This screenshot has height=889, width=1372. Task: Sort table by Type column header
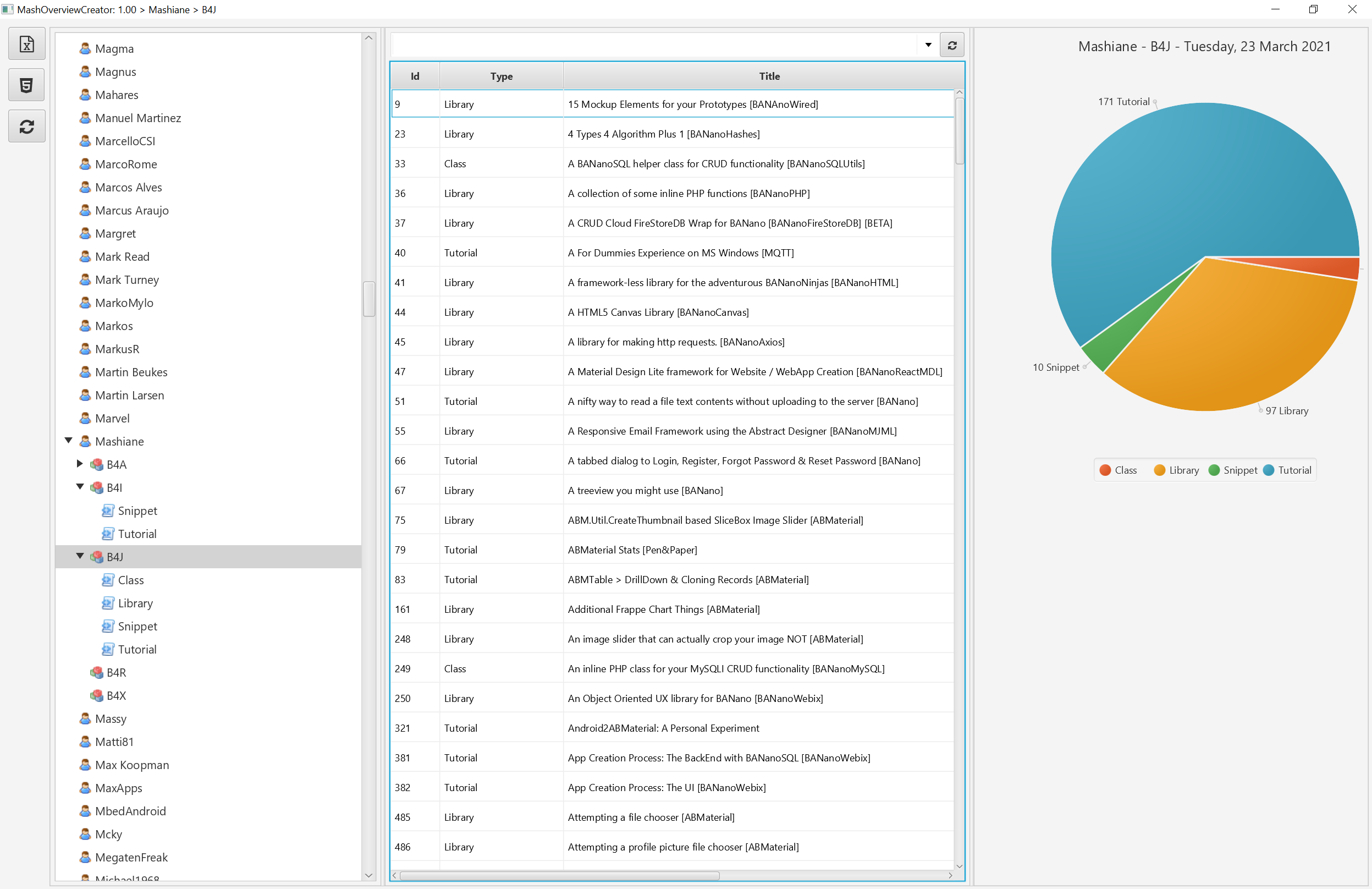[501, 76]
